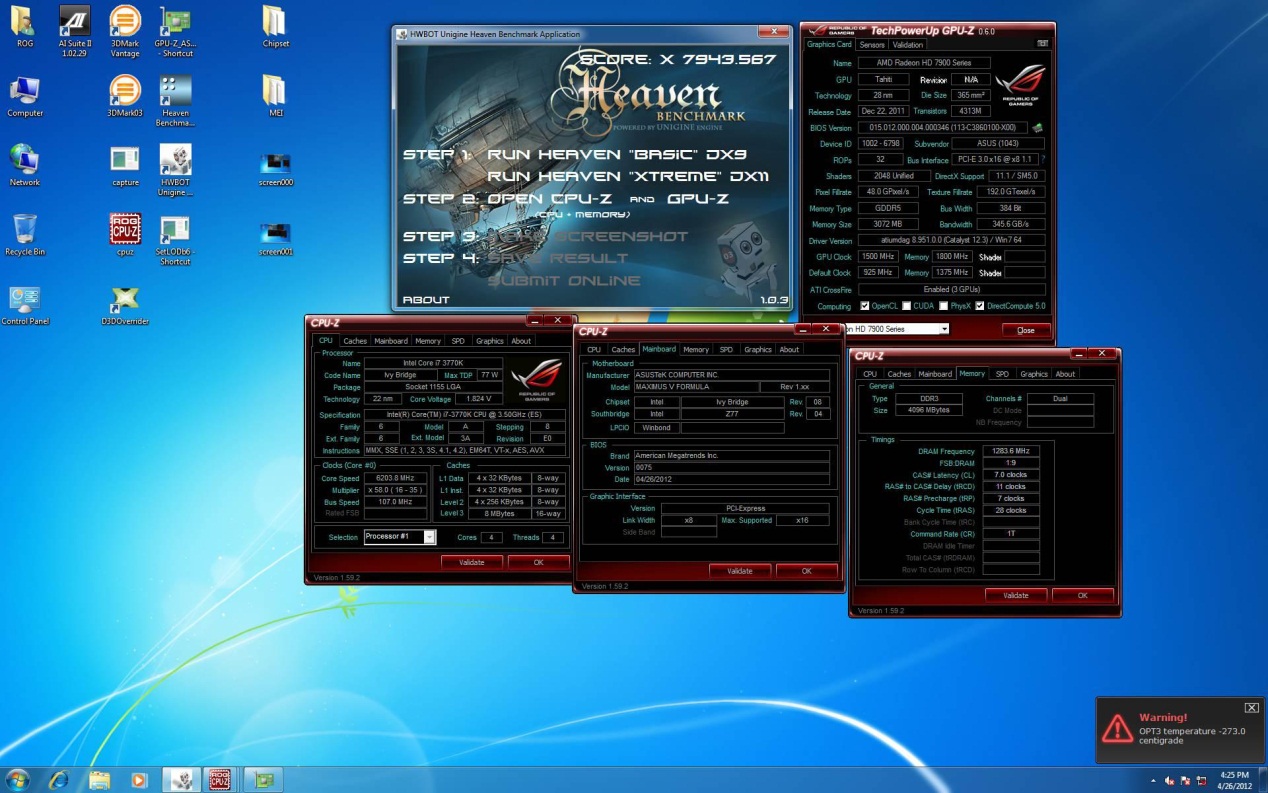
Task: Toggle the PhysX checkbox in GPU-Z
Action: (x=943, y=306)
